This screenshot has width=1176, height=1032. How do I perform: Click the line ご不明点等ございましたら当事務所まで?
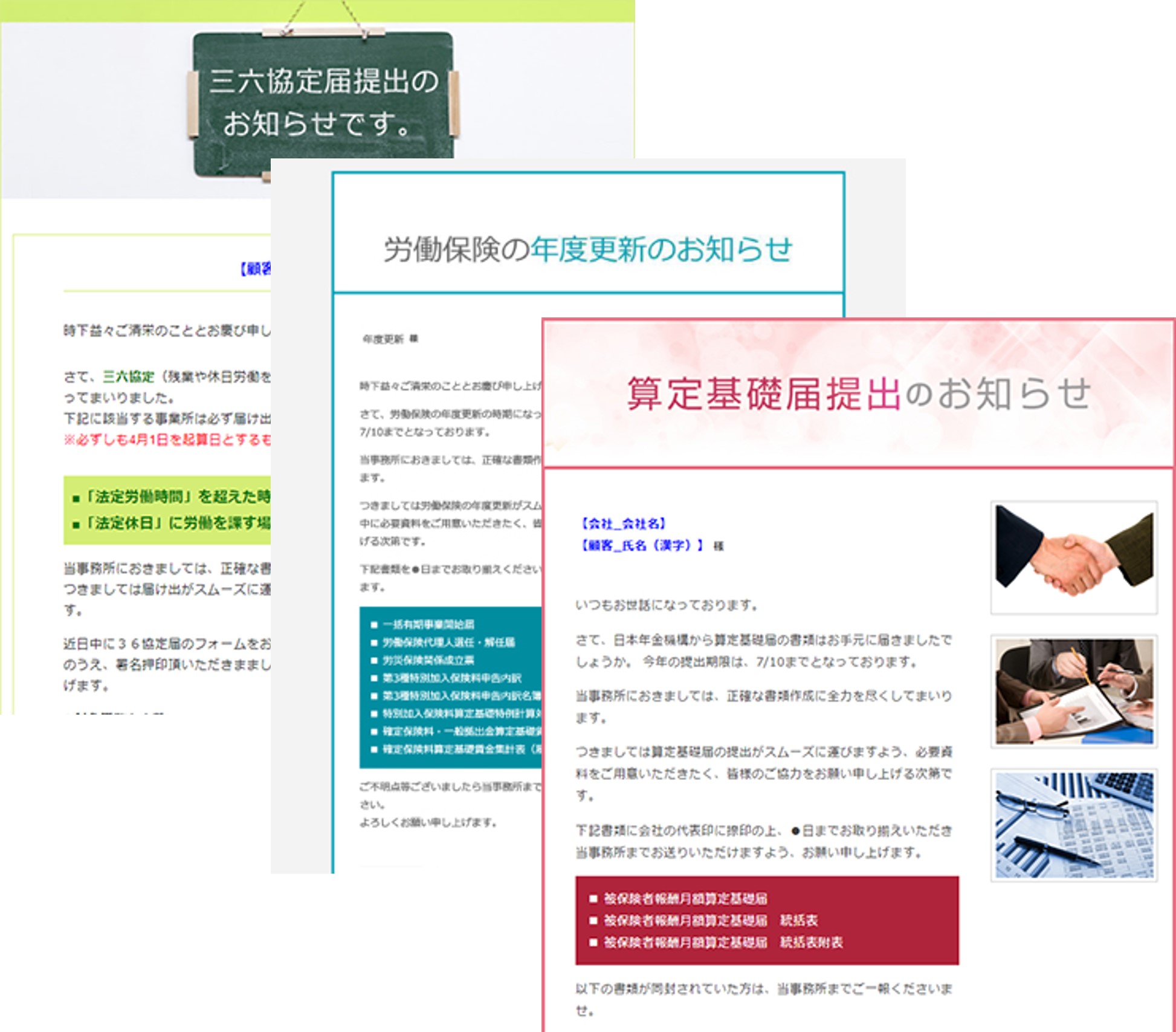(451, 787)
